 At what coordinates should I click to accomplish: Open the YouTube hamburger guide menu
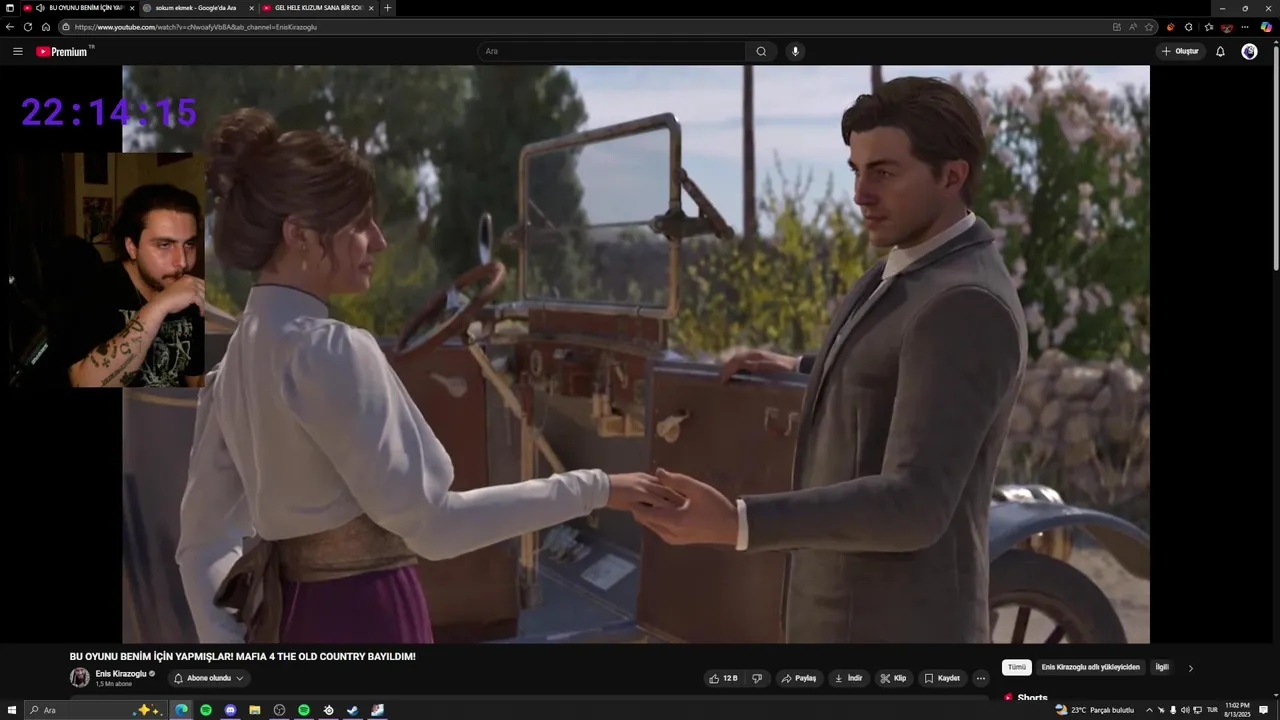pyautogui.click(x=17, y=51)
